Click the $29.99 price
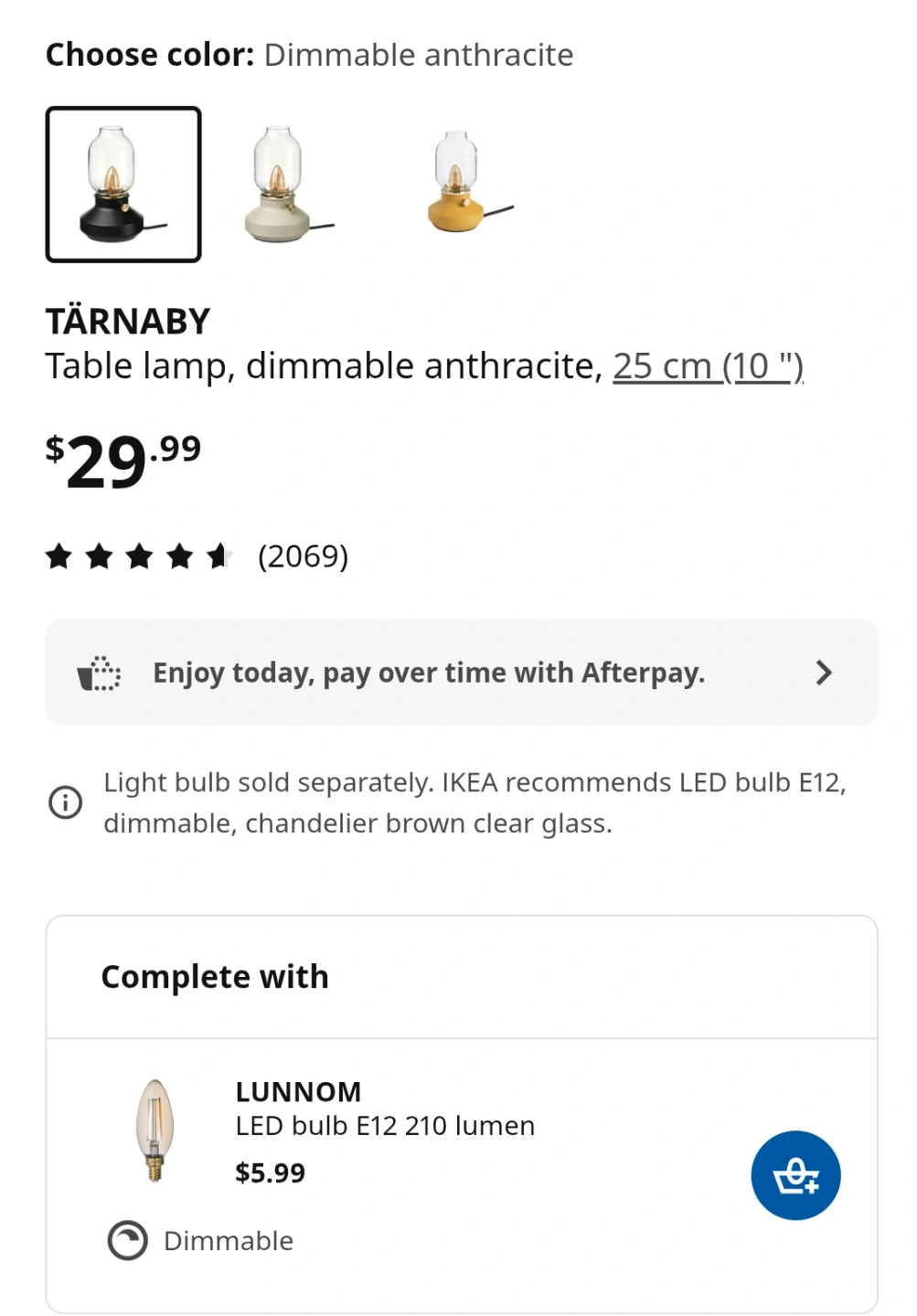917x1316 pixels. 123,460
